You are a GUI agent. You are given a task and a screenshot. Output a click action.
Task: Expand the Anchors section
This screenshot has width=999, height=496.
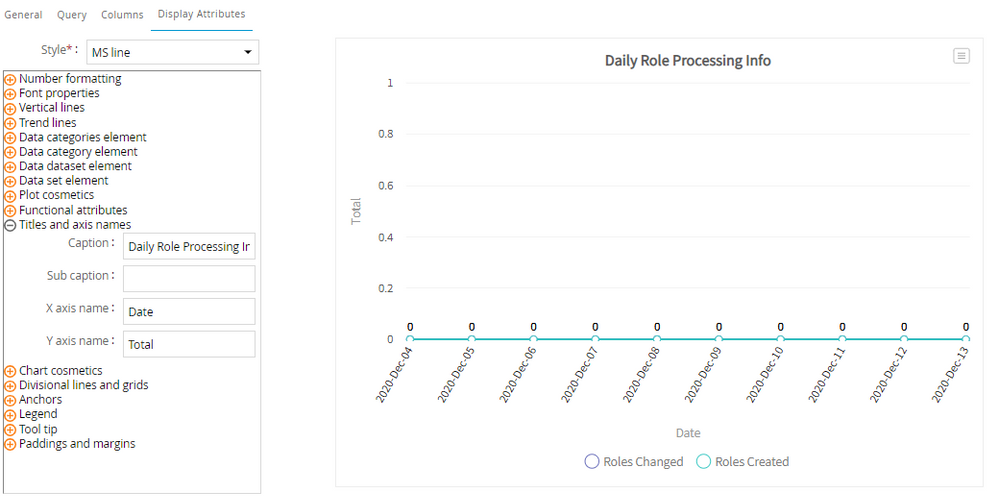click(x=11, y=400)
